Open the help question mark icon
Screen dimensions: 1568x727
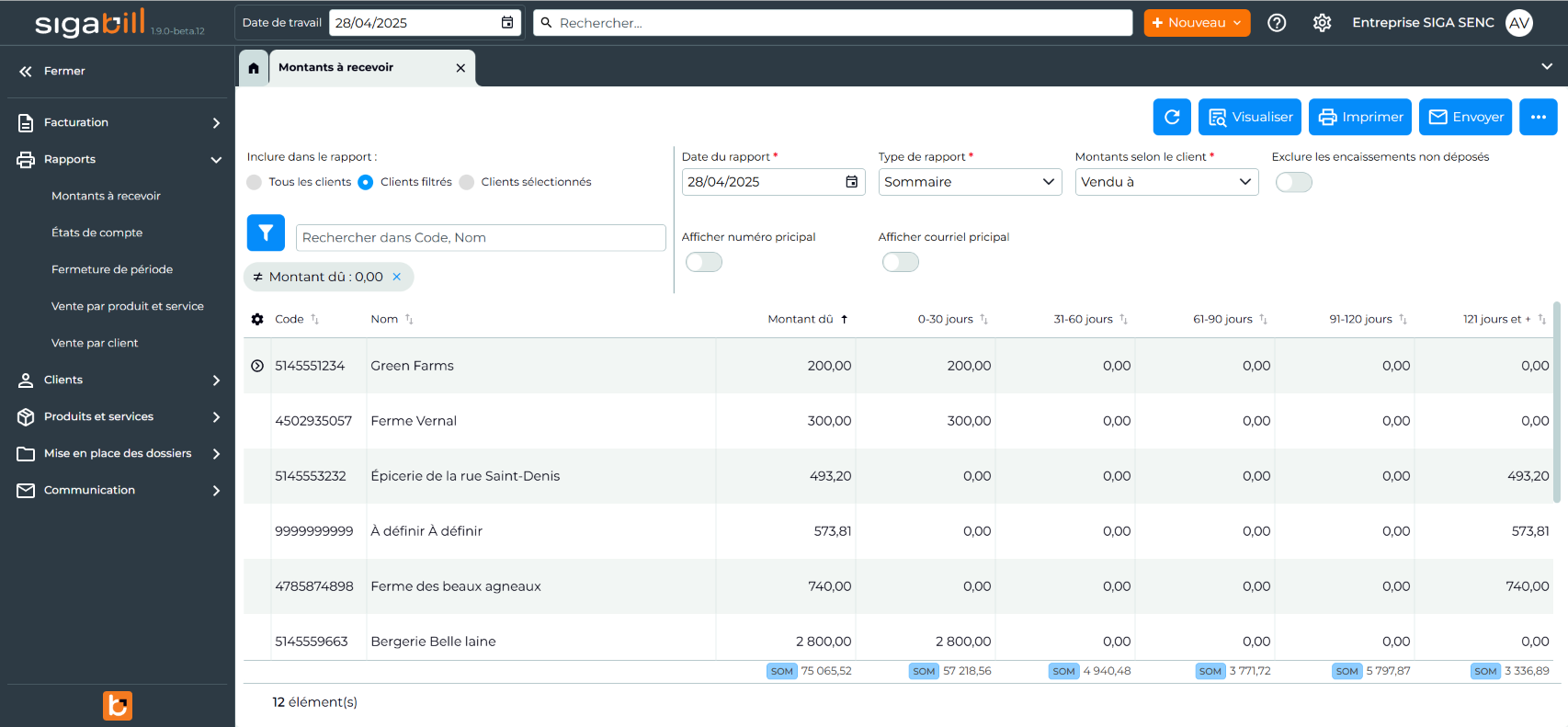click(1277, 23)
